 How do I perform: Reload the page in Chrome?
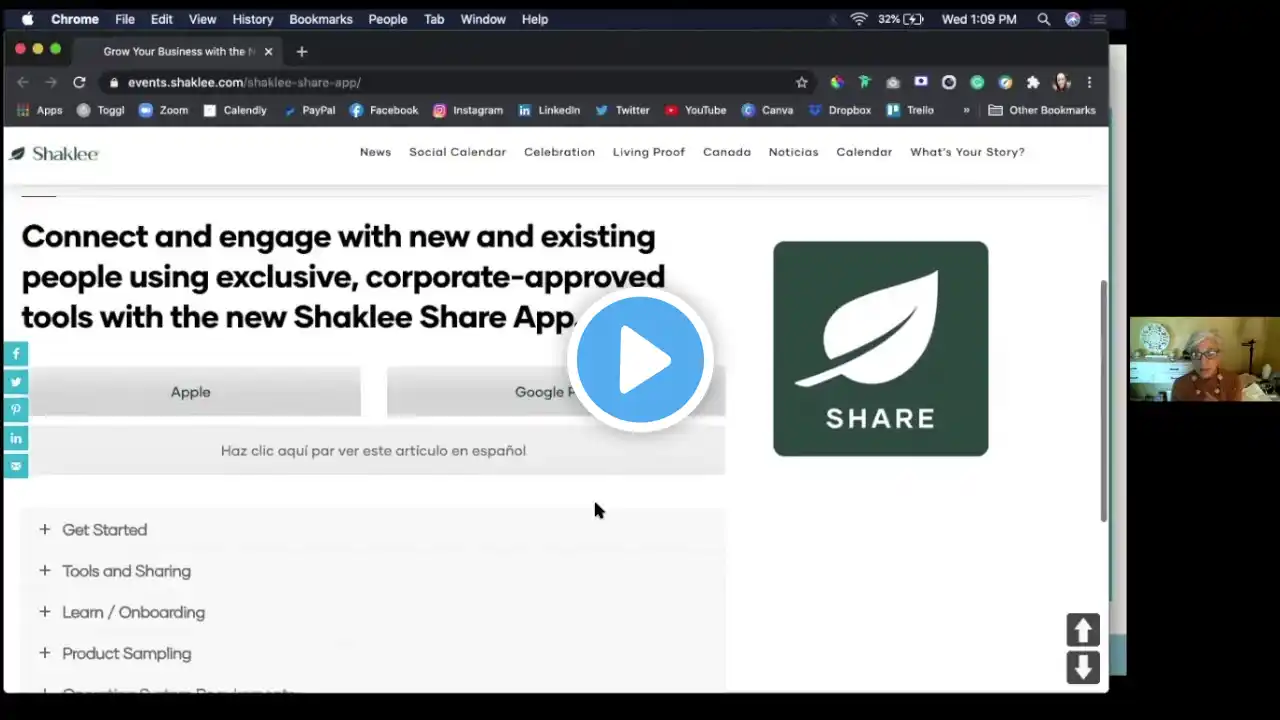click(79, 82)
